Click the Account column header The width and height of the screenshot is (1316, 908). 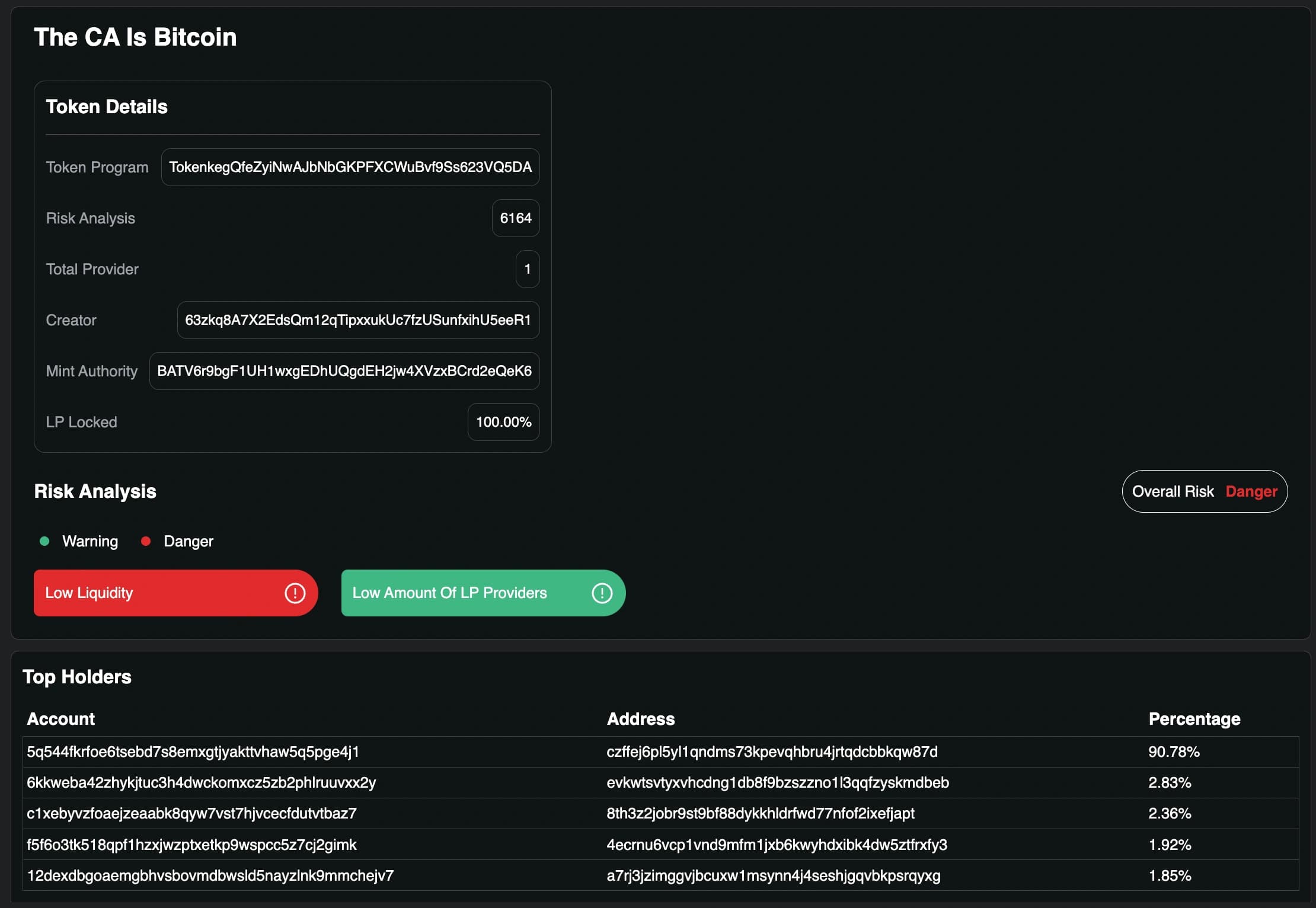61,719
